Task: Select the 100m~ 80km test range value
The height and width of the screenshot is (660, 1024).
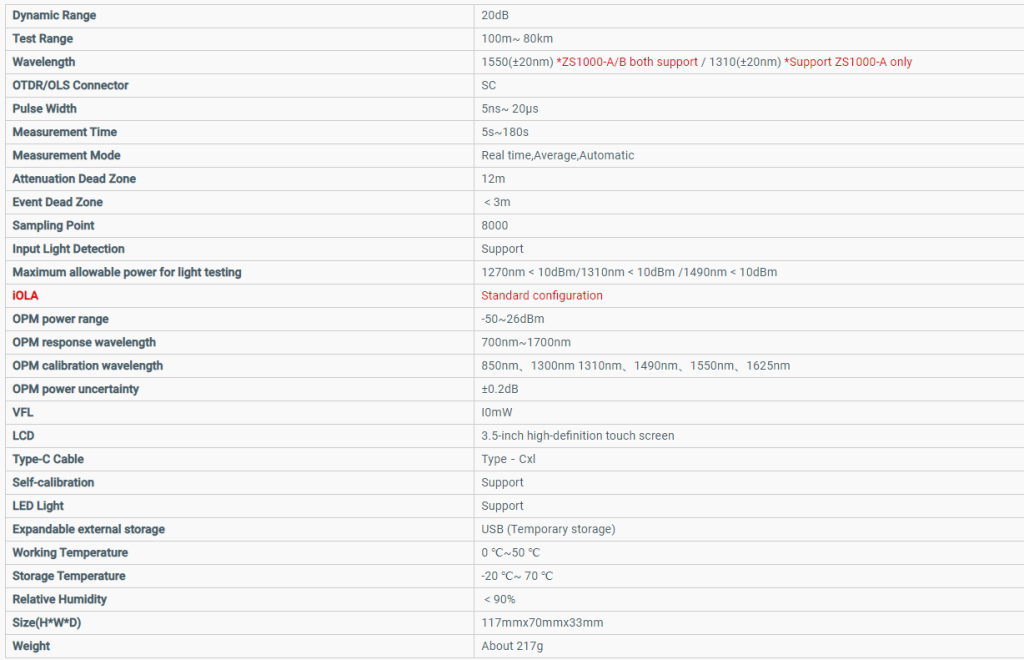Action: (x=517, y=39)
